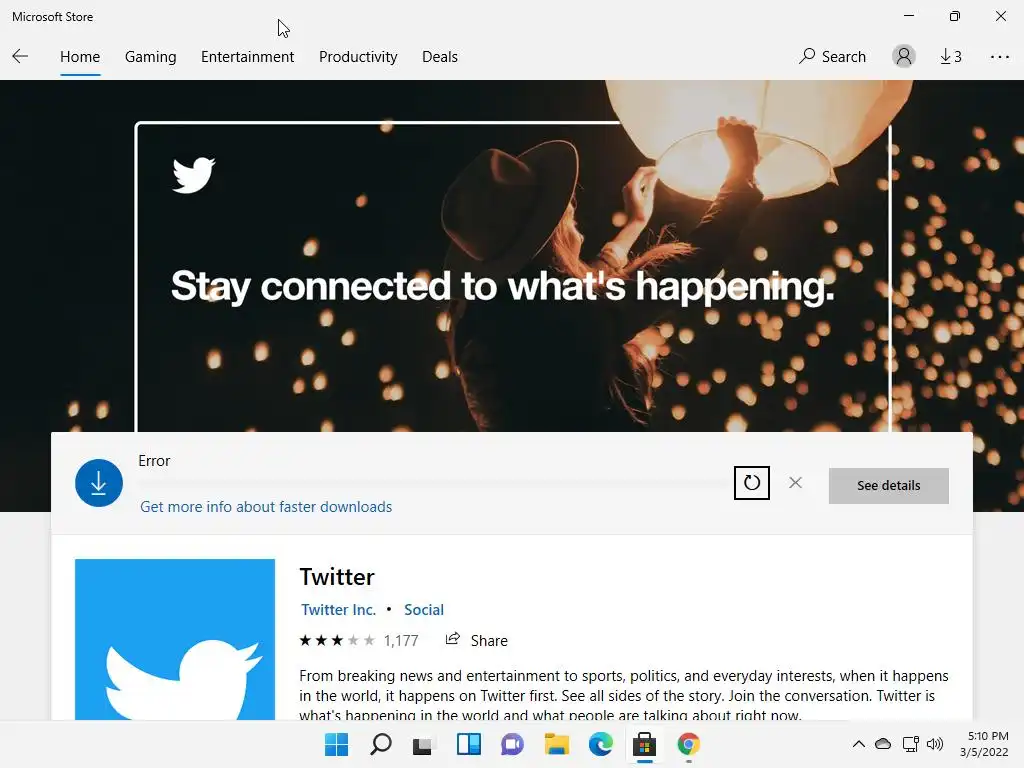Image resolution: width=1024 pixels, height=768 pixels.
Task: Open downloads and updates showing 3
Action: tap(951, 57)
